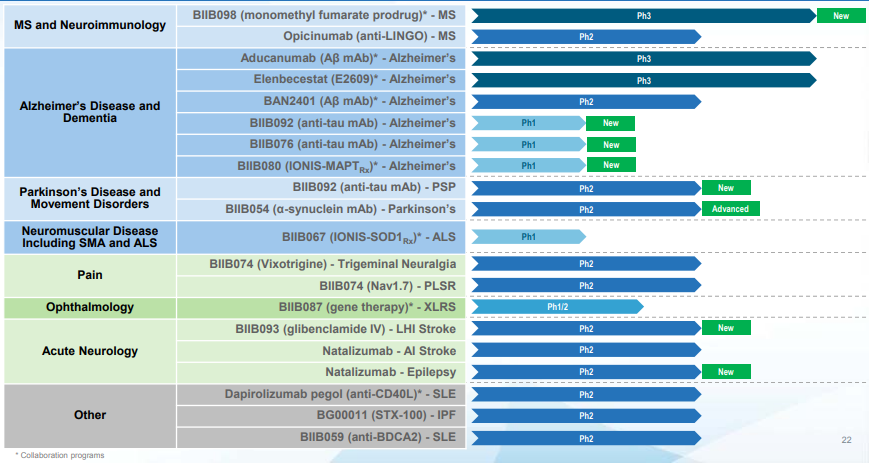Click the Ophthalmology category label
The height and width of the screenshot is (464, 869).
pos(90,308)
